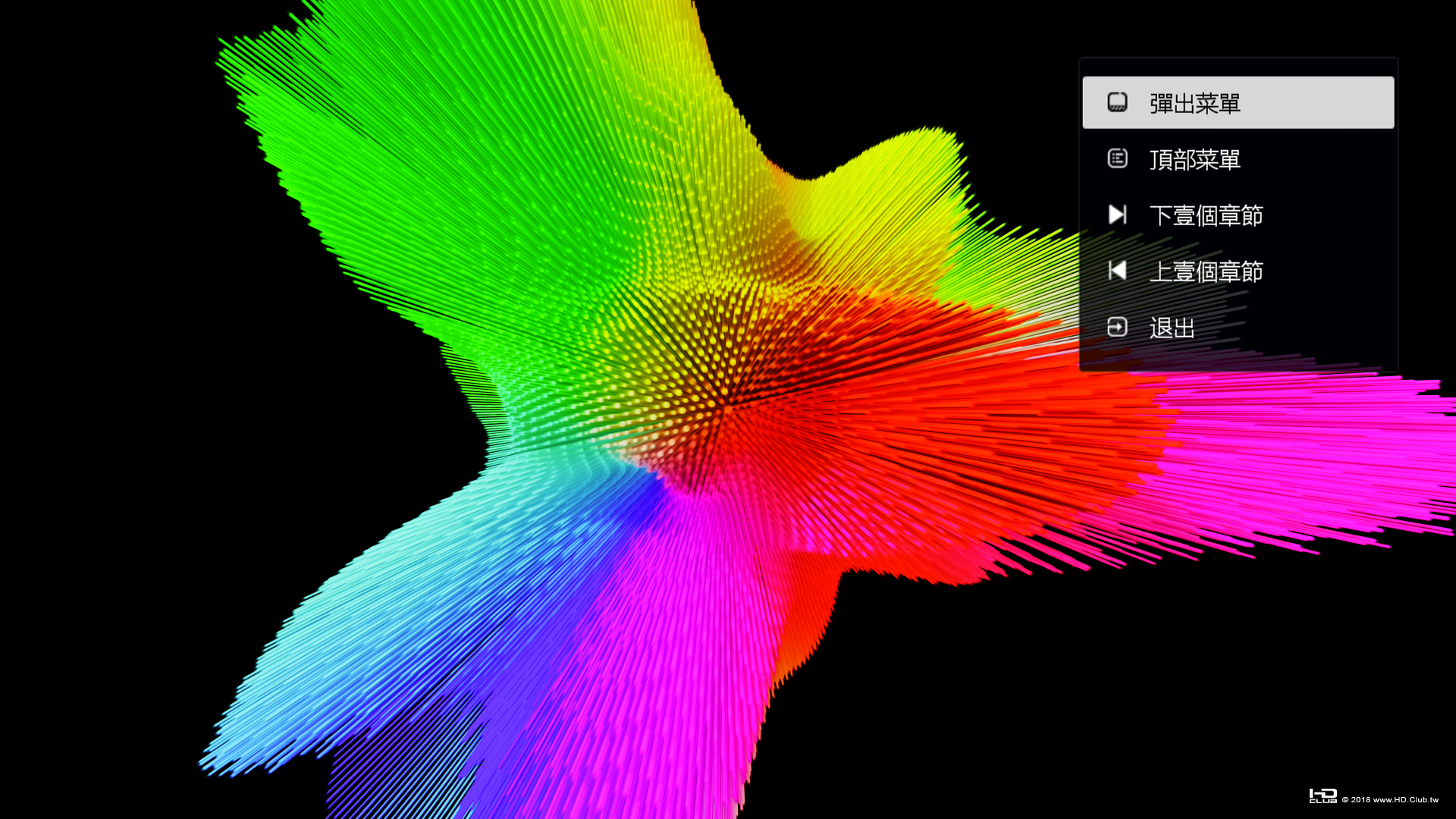
Task: Click the HD Club logo watermark
Action: [1323, 796]
